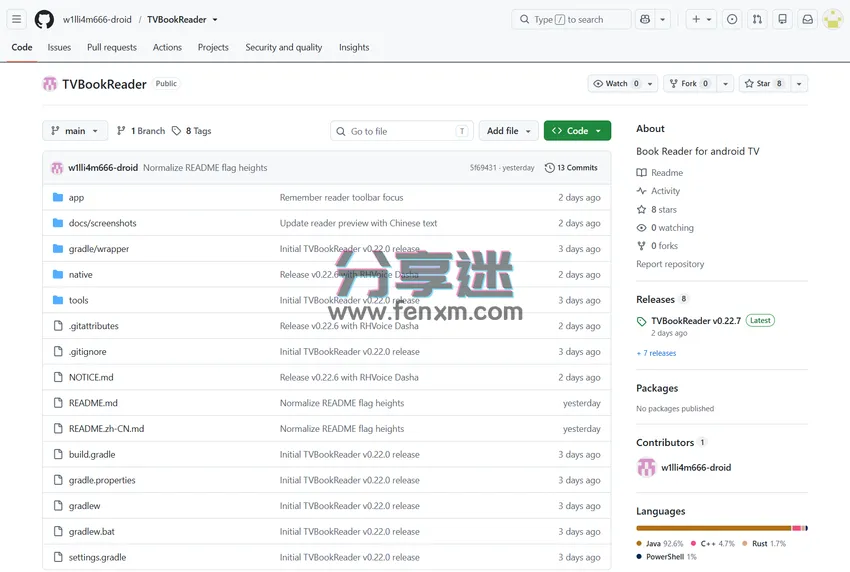The height and width of the screenshot is (572, 850).
Task: Click the NOTICE.md file icon
Action: [x=58, y=377]
